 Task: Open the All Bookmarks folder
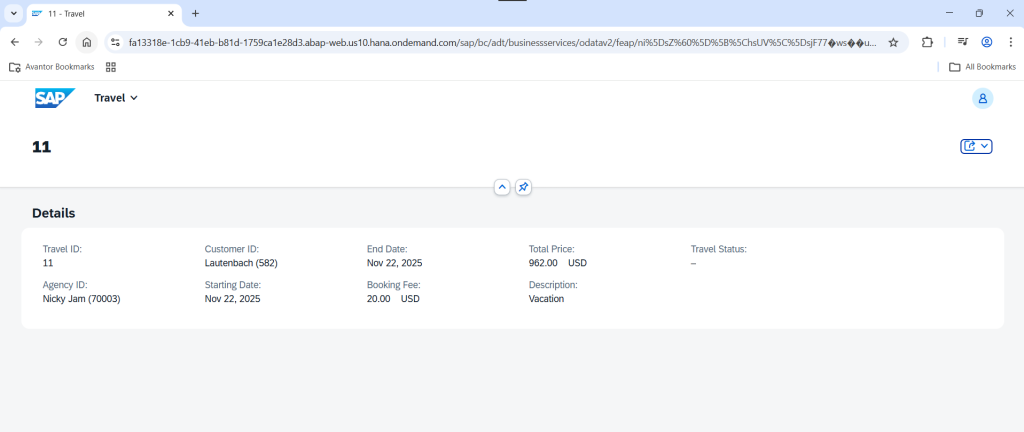(982, 67)
